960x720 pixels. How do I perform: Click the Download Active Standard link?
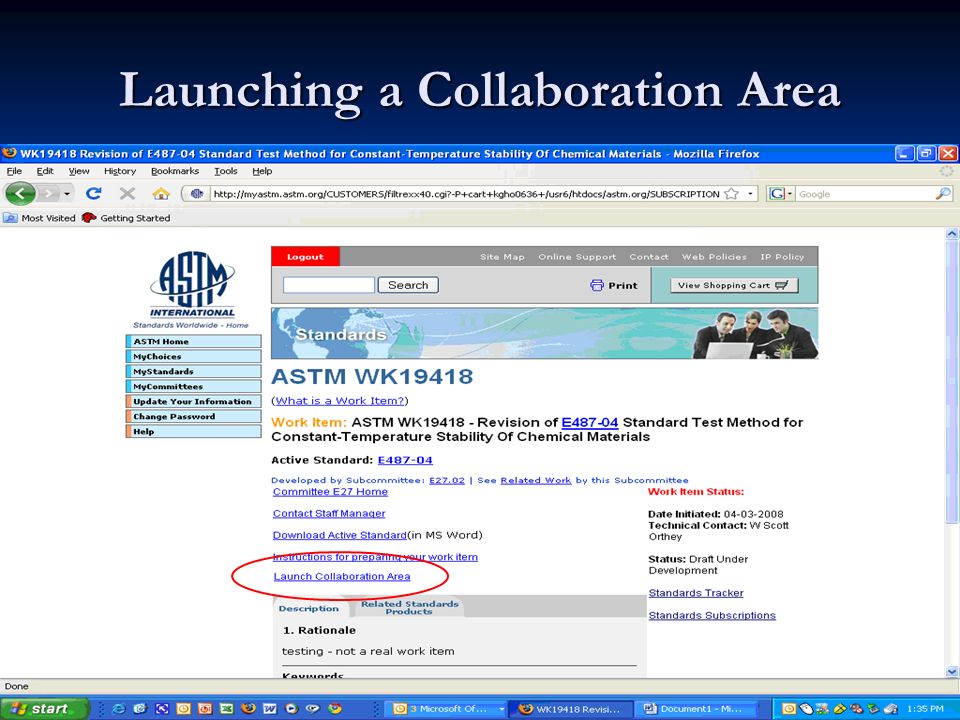[x=340, y=535]
